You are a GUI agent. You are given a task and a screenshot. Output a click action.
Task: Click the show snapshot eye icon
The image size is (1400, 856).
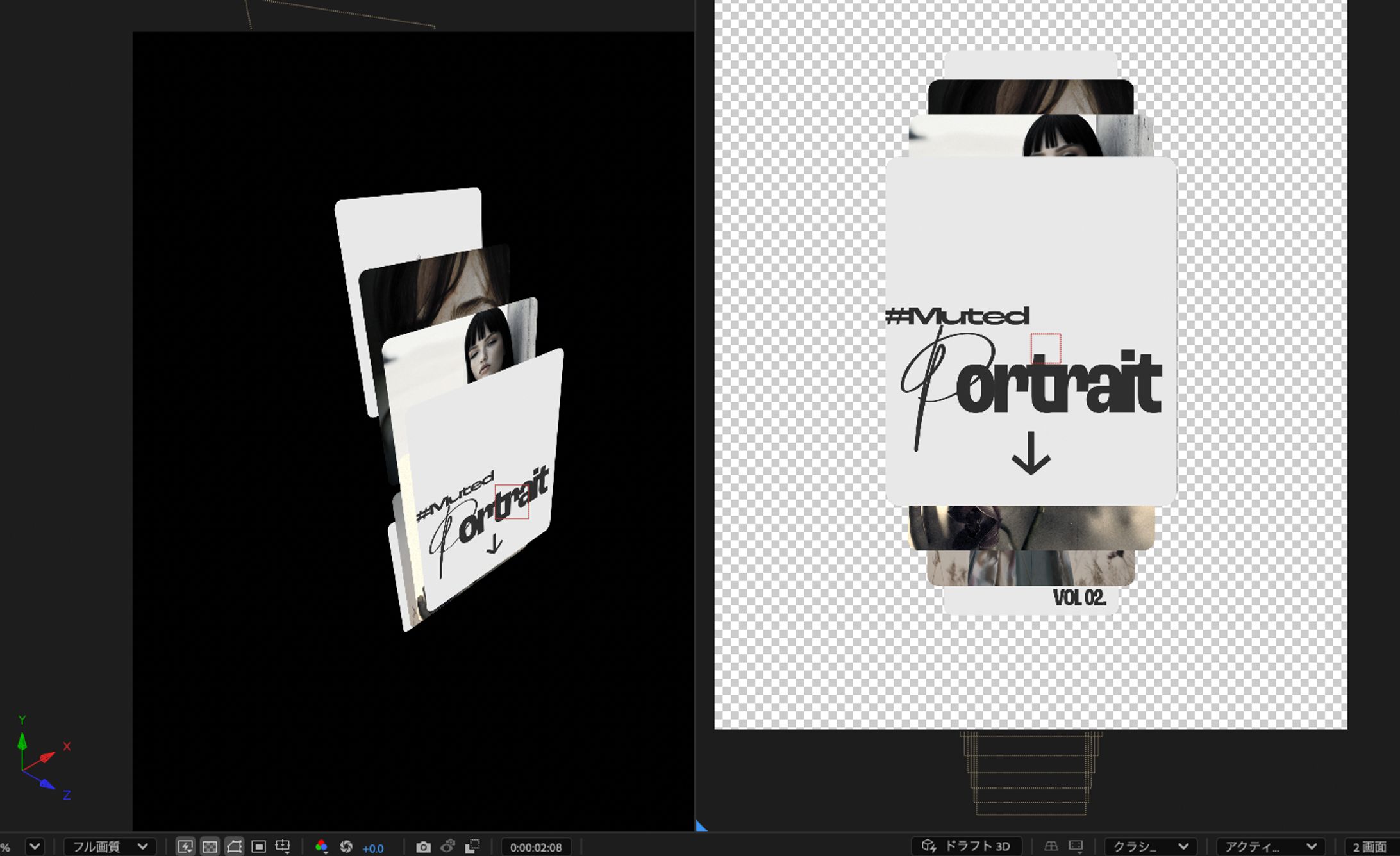pos(447,846)
